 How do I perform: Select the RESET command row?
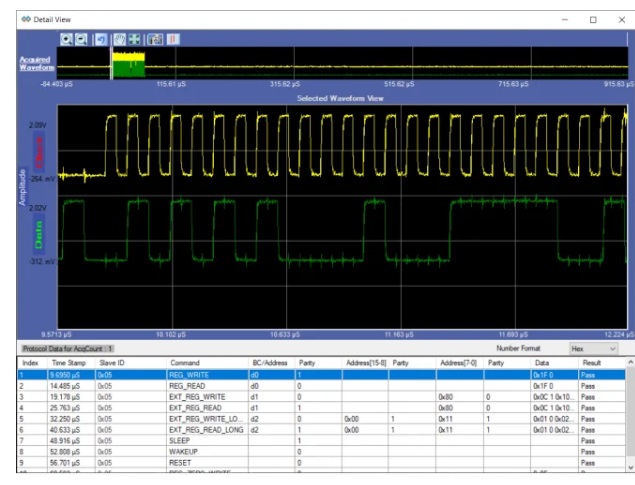[x=322, y=462]
